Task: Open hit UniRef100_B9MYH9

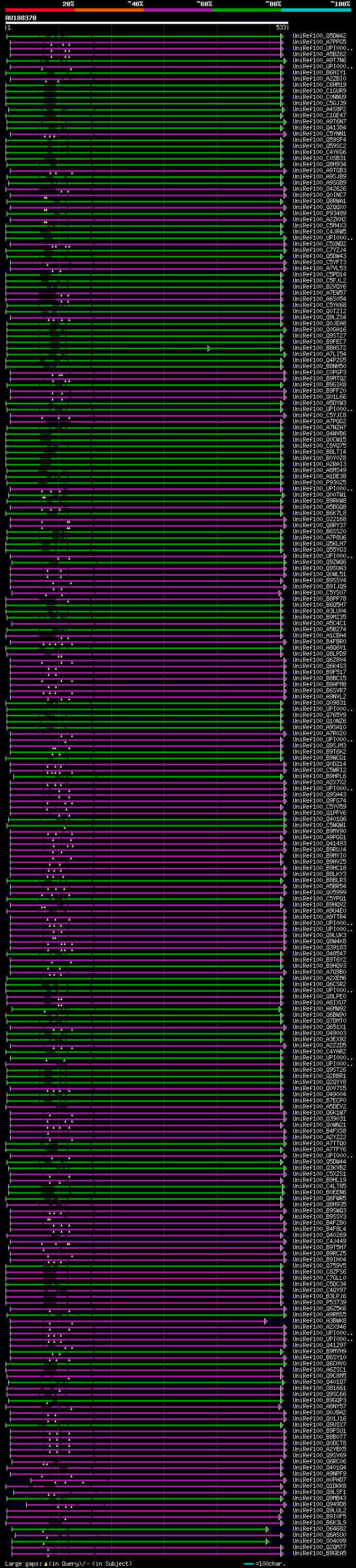Action: point(319,1351)
